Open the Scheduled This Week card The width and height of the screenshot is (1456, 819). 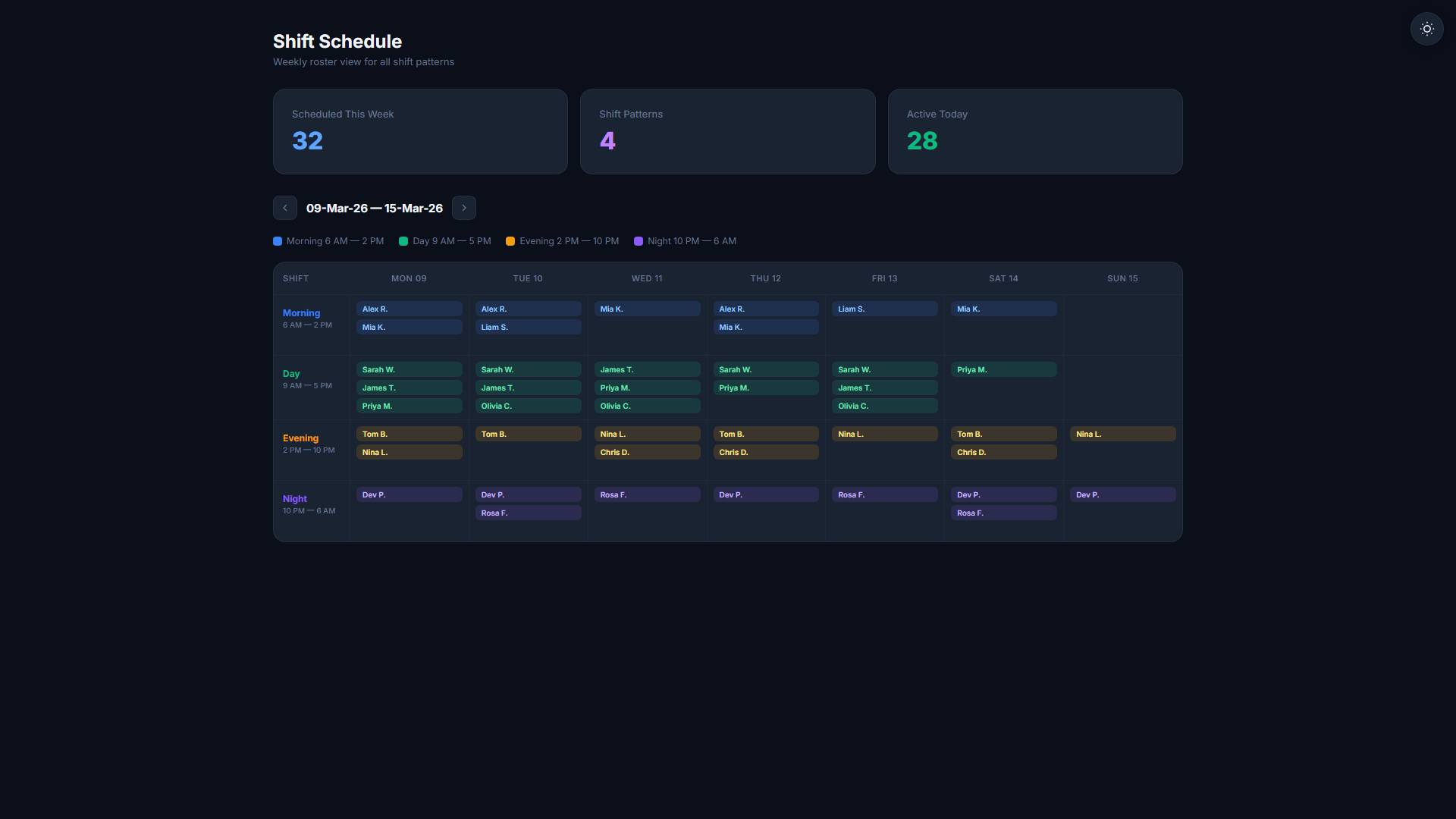click(420, 131)
